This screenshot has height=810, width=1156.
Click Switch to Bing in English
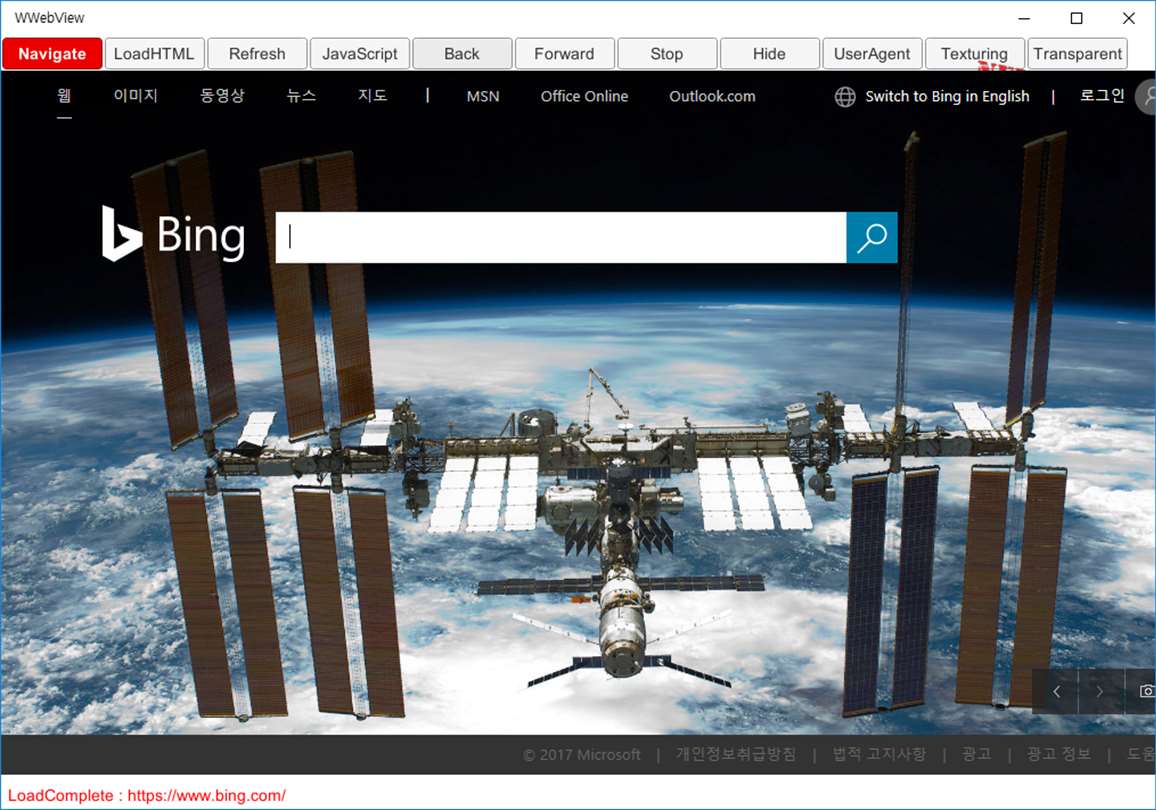(x=947, y=97)
